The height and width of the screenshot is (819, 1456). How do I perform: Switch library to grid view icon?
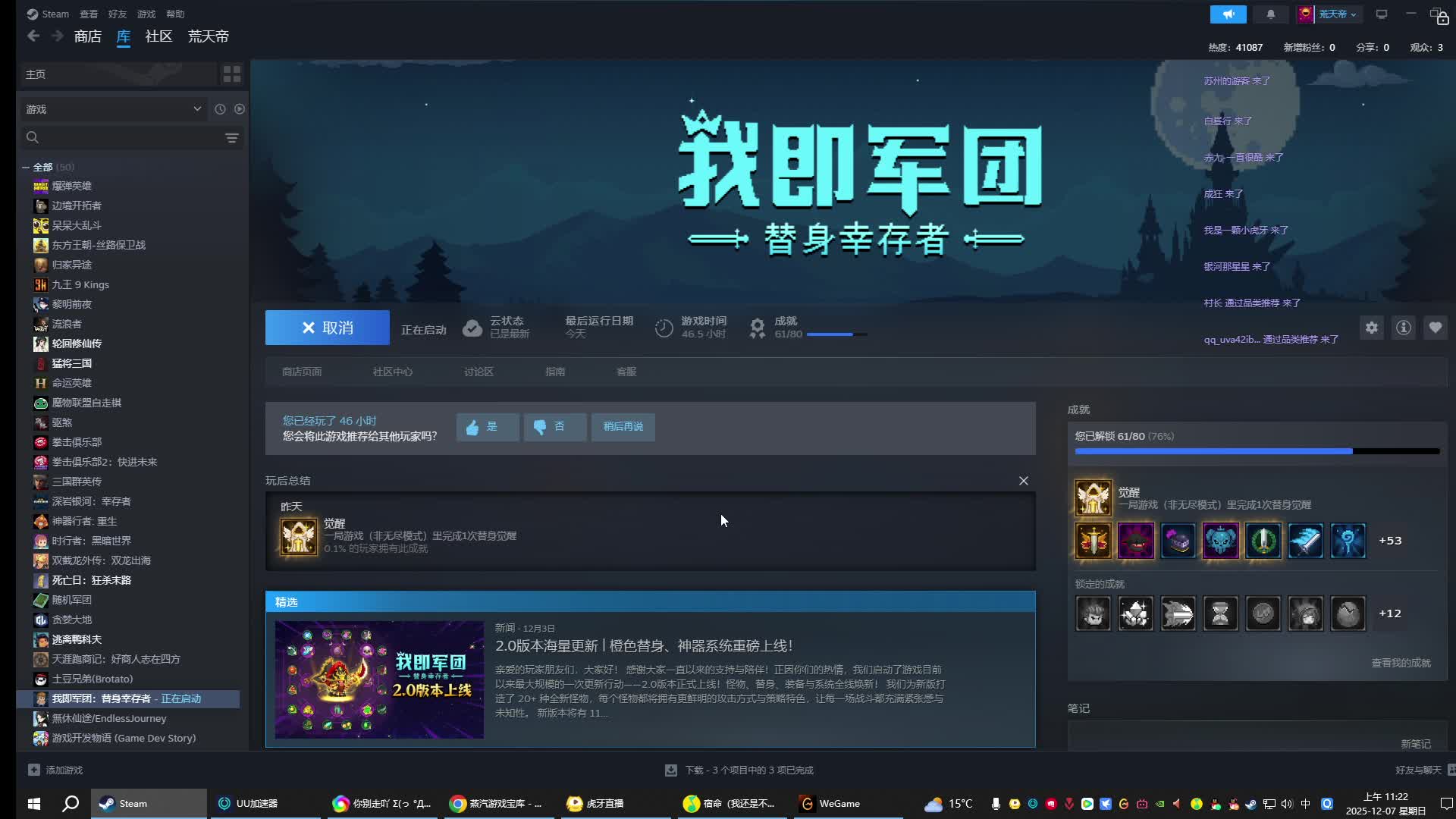(232, 74)
